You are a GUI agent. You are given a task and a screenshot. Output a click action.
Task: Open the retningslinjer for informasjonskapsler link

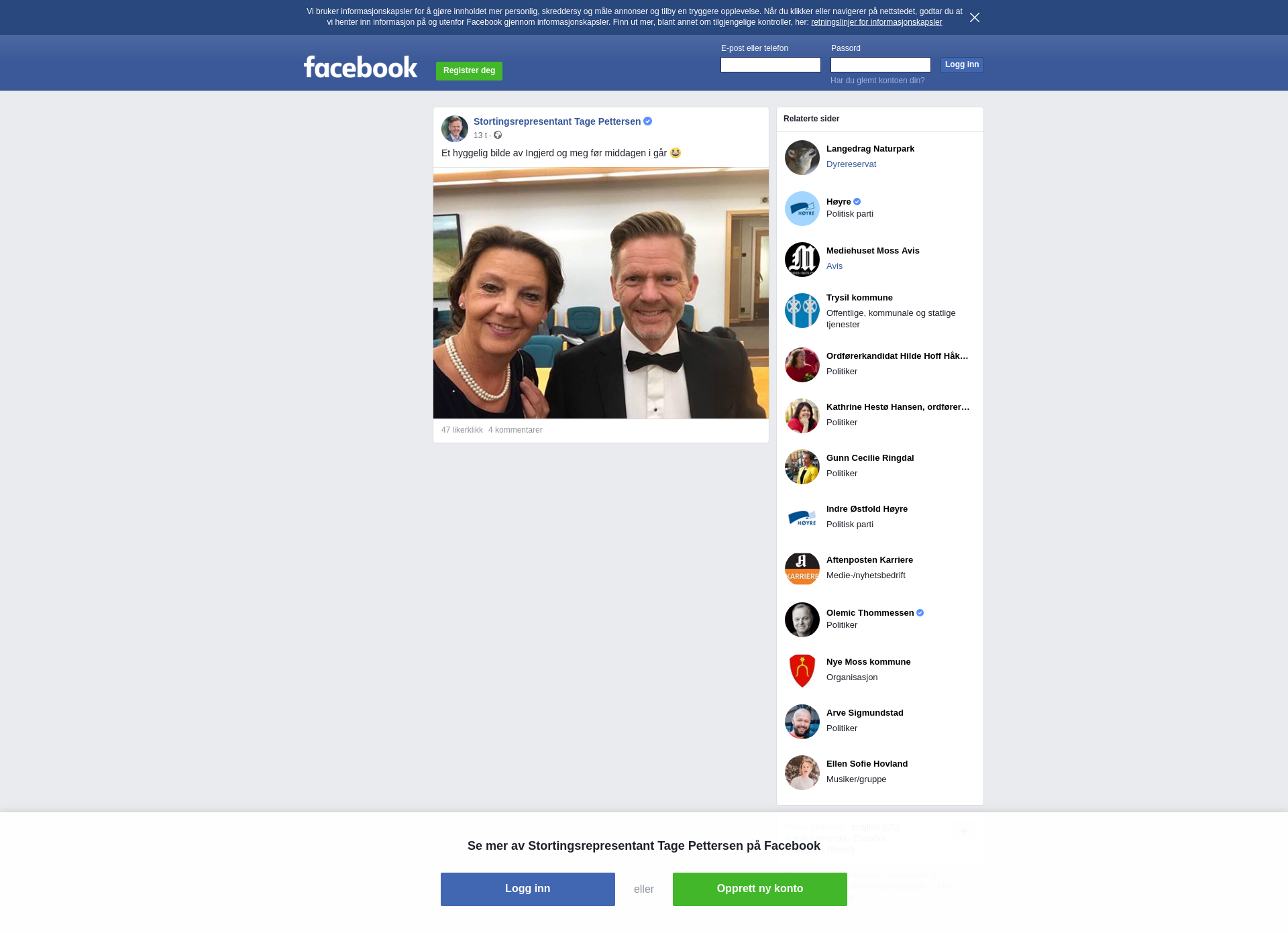(876, 22)
